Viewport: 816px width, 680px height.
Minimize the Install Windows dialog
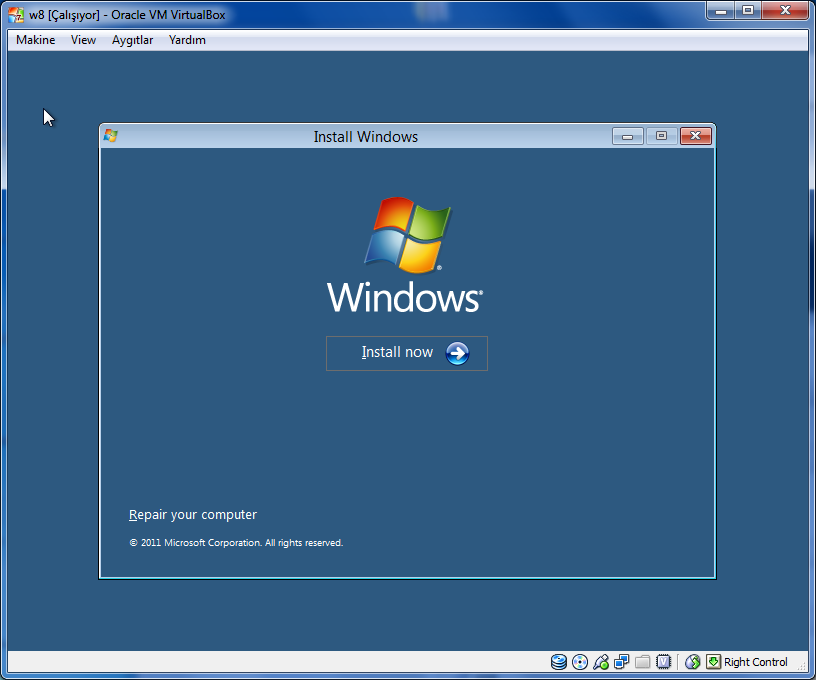point(628,136)
